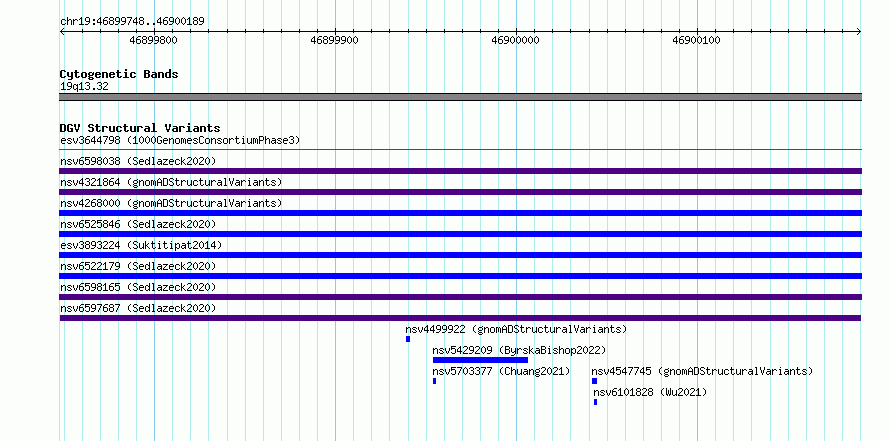
Task: Click the gray 19q13.32 cytogenetic band bar
Action: [460, 96]
